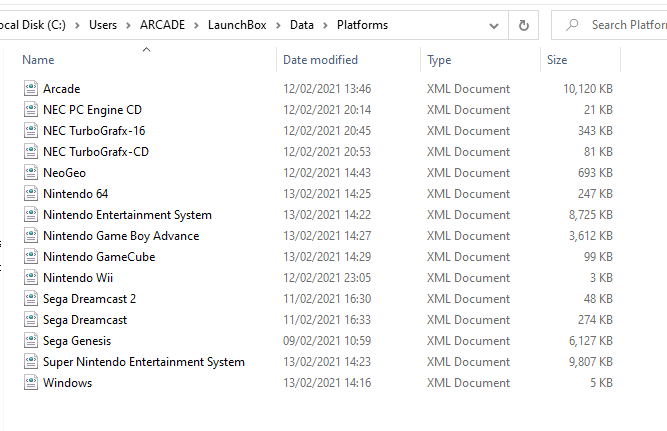Viewport: 667px width, 431px height.
Task: Refresh the Platforms folder view
Action: click(x=524, y=25)
